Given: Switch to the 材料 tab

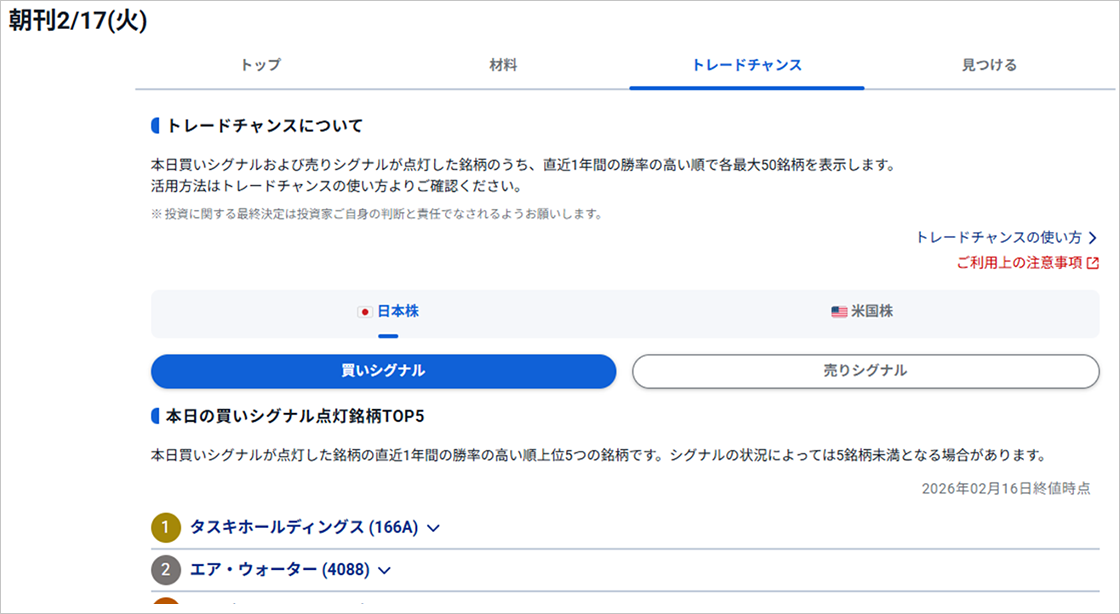Looking at the screenshot, I should (503, 65).
